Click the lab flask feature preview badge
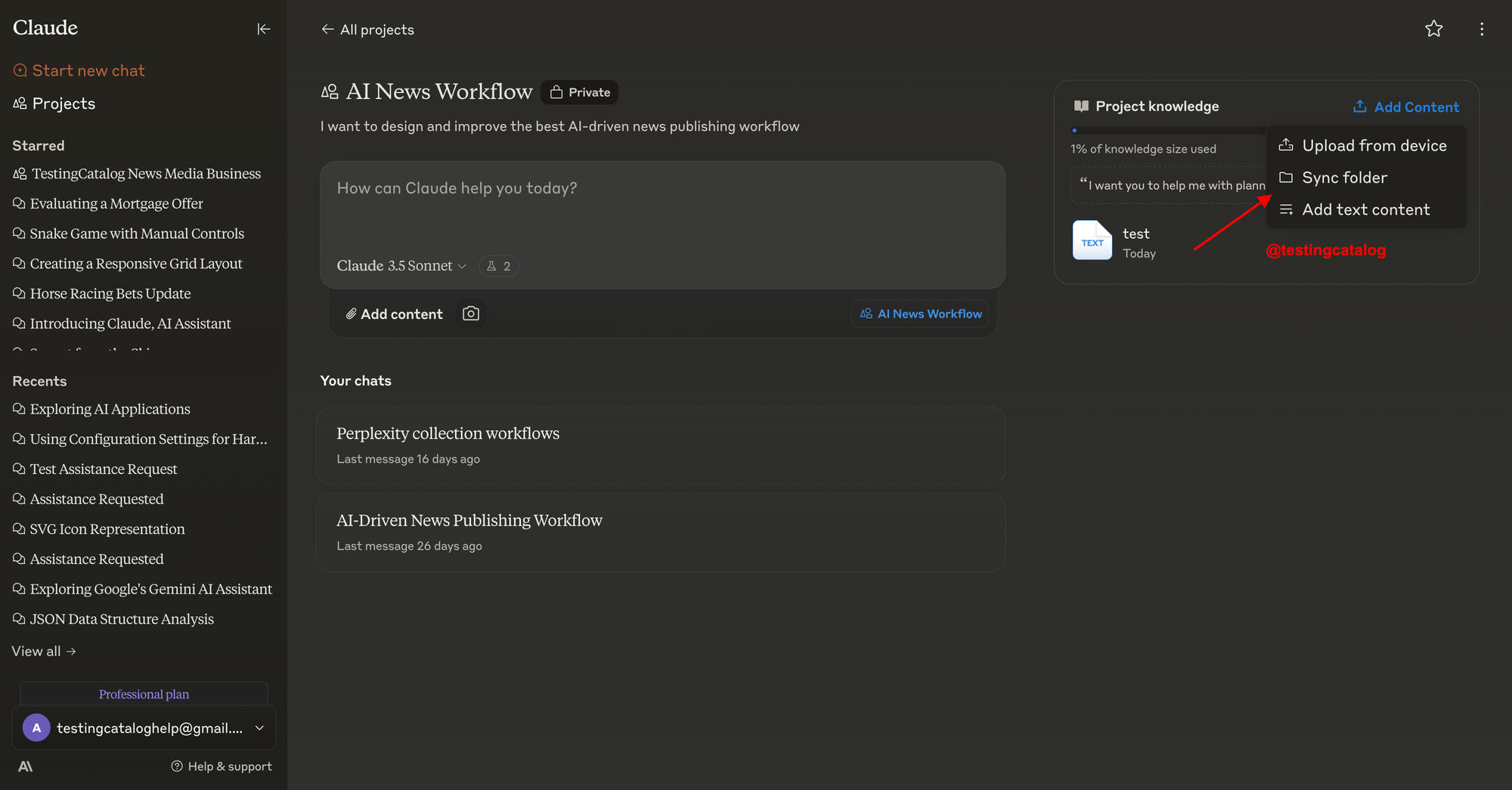The height and width of the screenshot is (790, 1512). [499, 266]
